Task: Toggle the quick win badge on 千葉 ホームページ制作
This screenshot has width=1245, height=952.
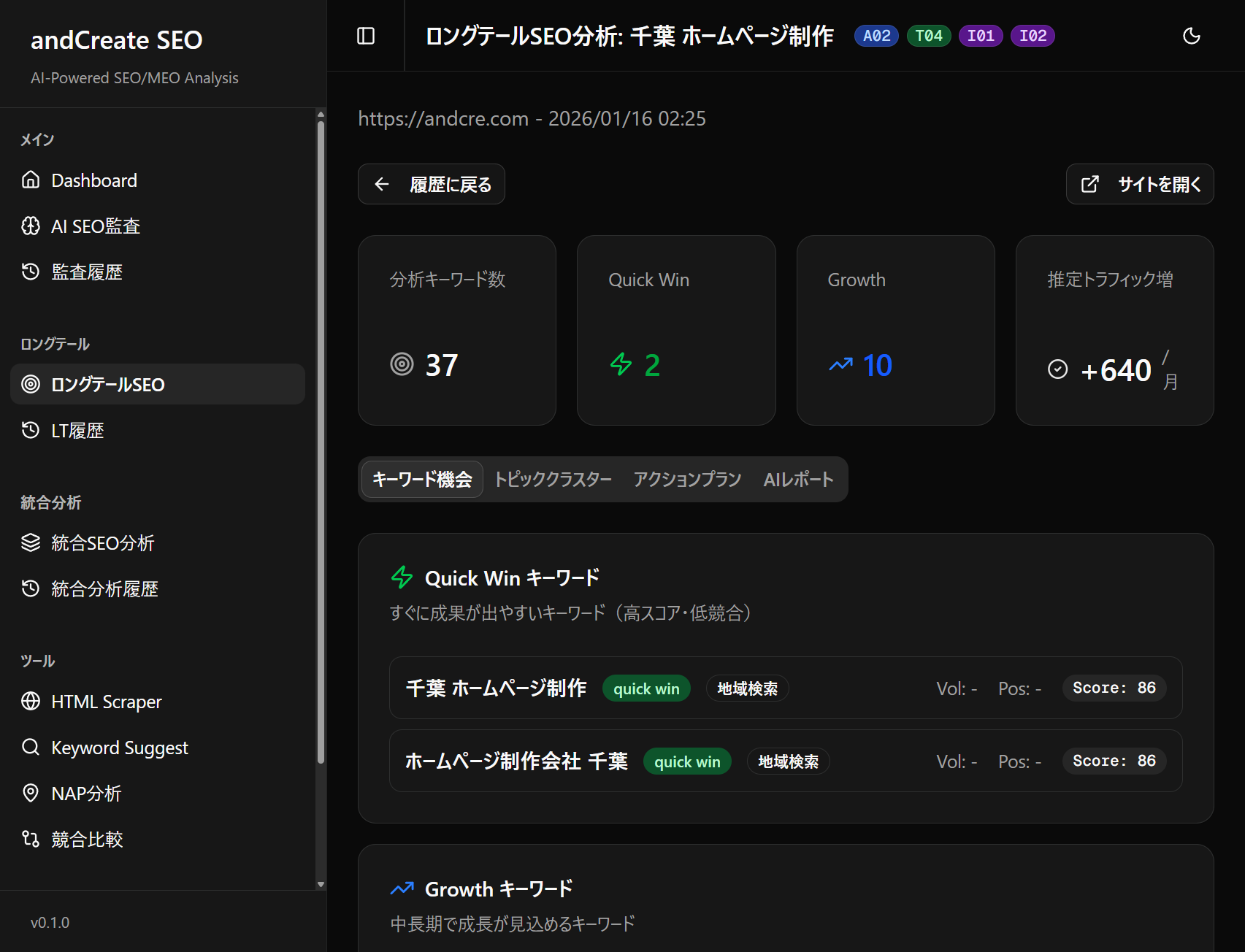Action: pyautogui.click(x=646, y=688)
